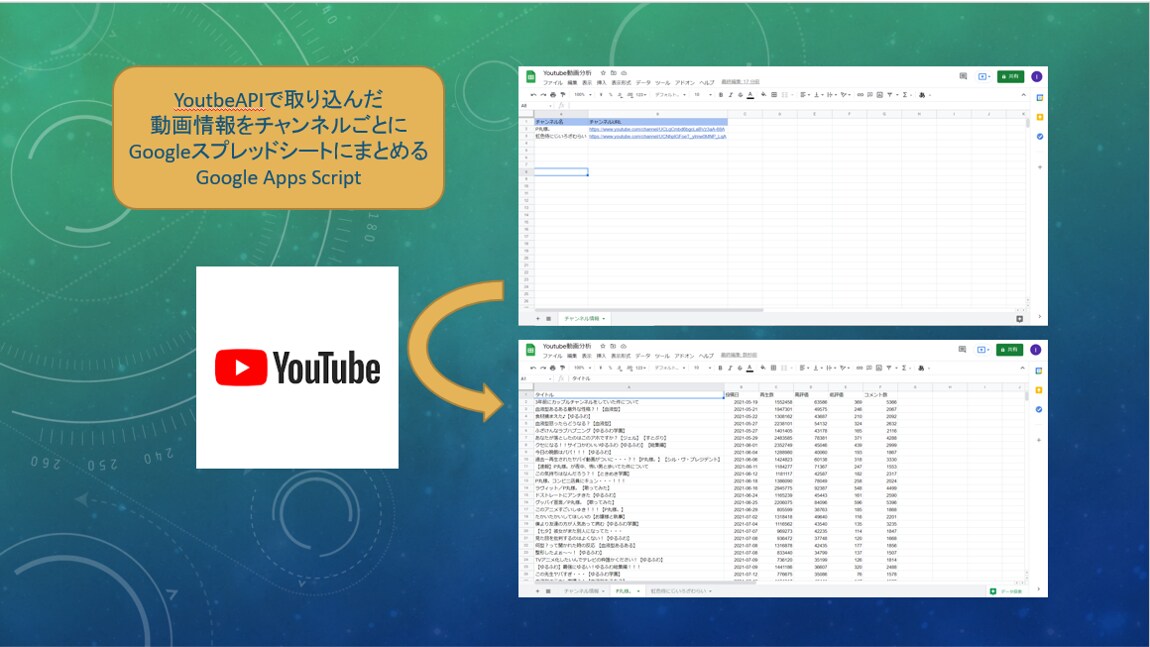Click borders icon in upper spreadsheet toolbar
1150x647 pixels.
pos(774,95)
